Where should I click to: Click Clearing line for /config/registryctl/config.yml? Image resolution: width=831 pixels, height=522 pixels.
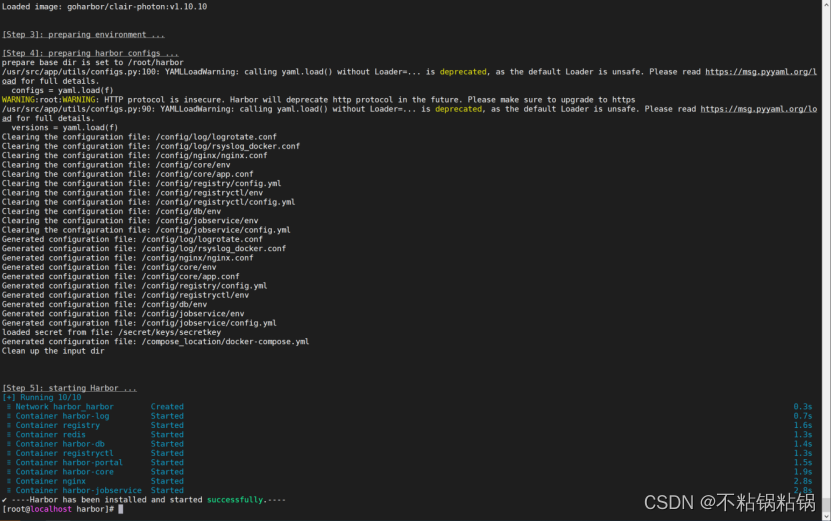148,202
